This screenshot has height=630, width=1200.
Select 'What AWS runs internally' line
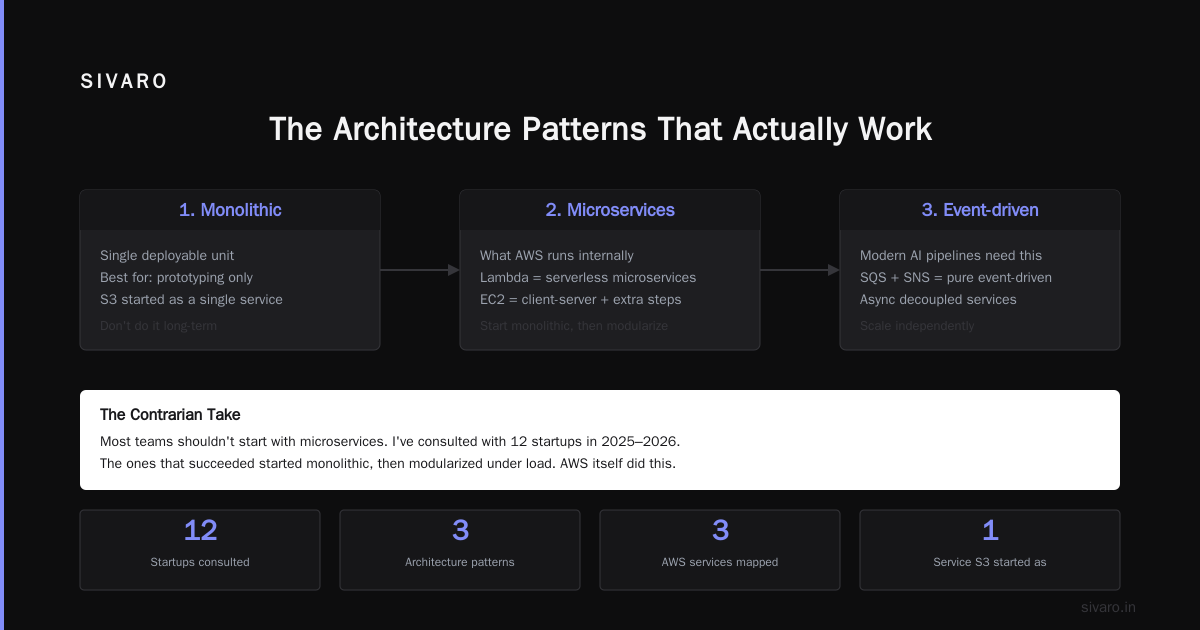click(x=557, y=255)
